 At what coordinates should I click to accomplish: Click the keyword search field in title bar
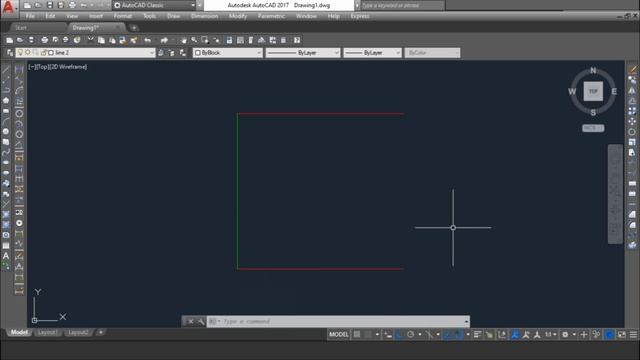point(402,5)
